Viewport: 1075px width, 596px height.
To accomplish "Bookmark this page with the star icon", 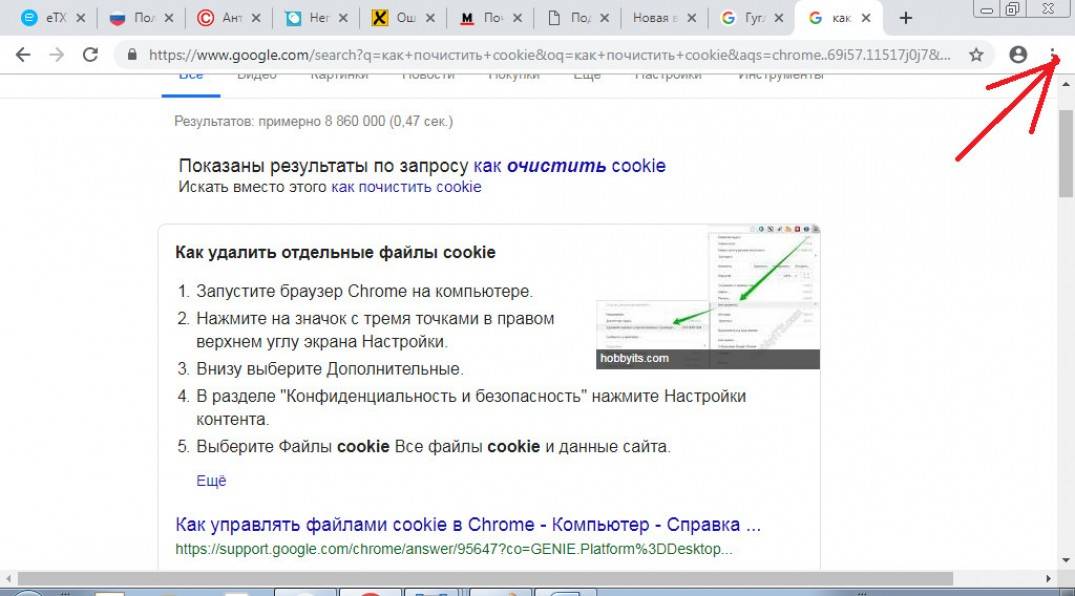I will point(976,55).
